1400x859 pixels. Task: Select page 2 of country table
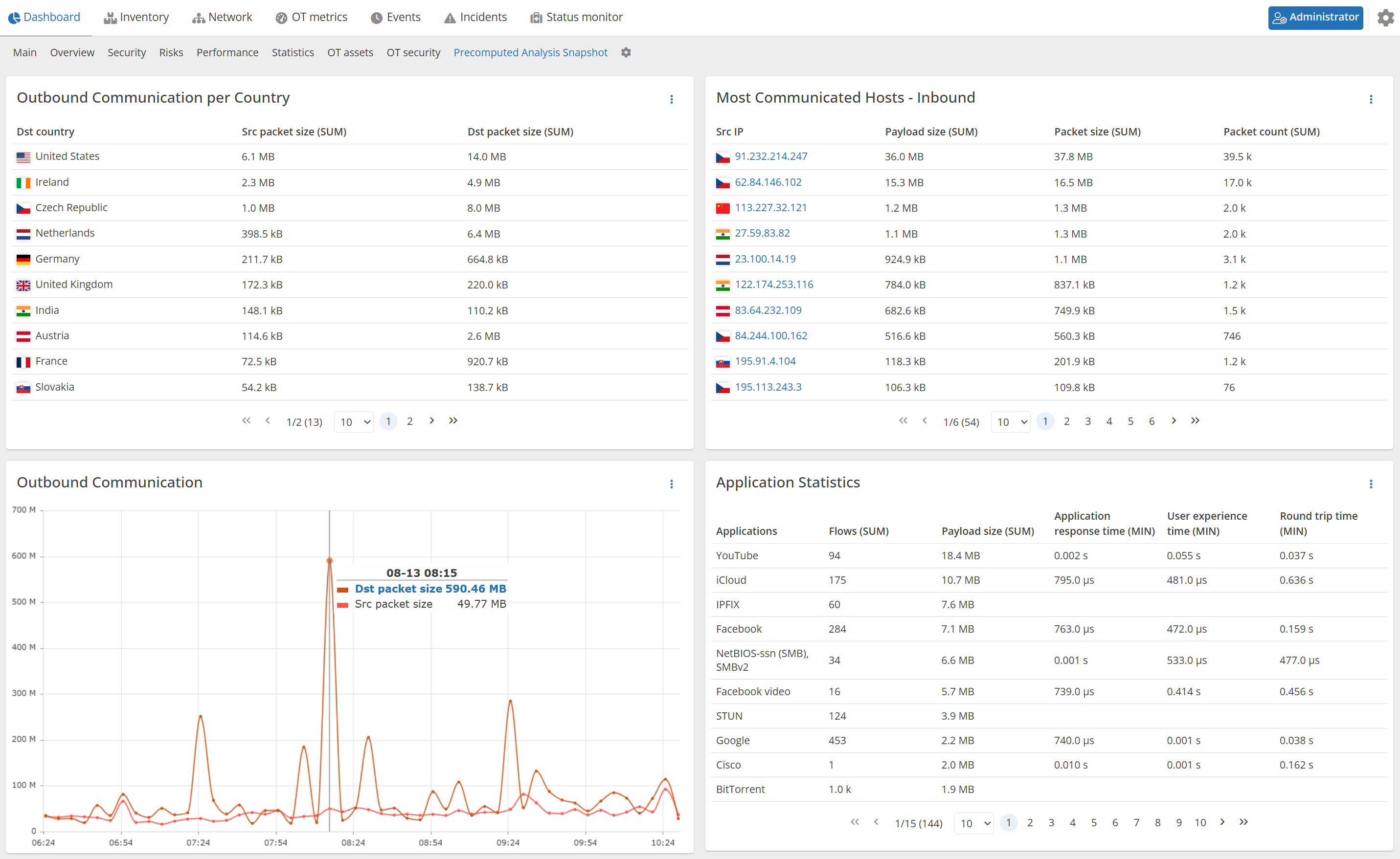click(x=409, y=421)
